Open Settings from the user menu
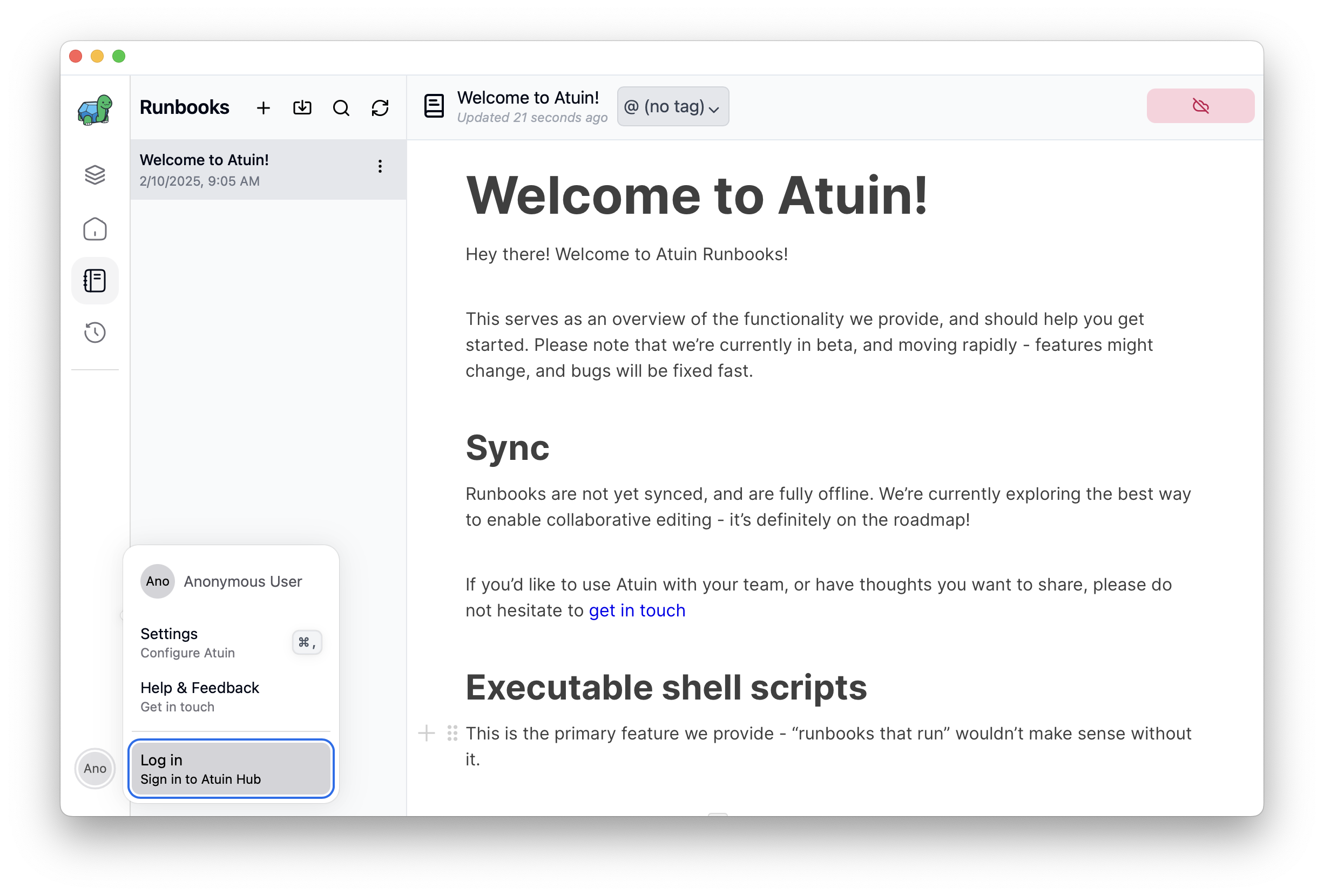Screen dimensions: 1324x896 (231, 642)
